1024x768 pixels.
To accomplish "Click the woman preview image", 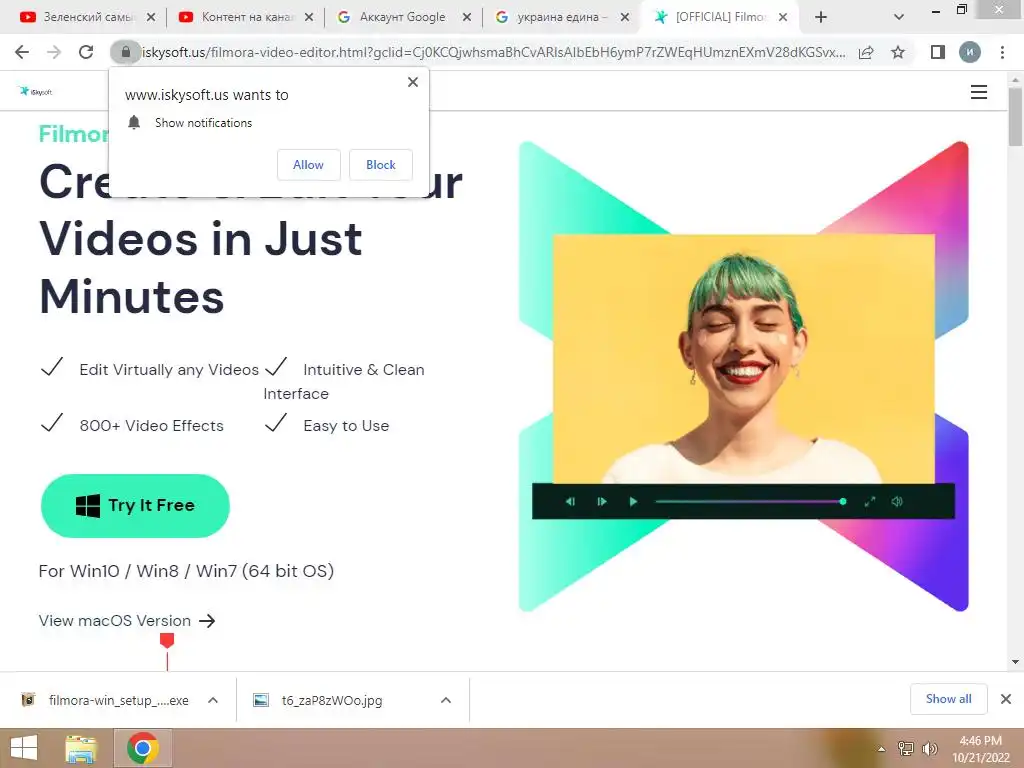I will [744, 359].
